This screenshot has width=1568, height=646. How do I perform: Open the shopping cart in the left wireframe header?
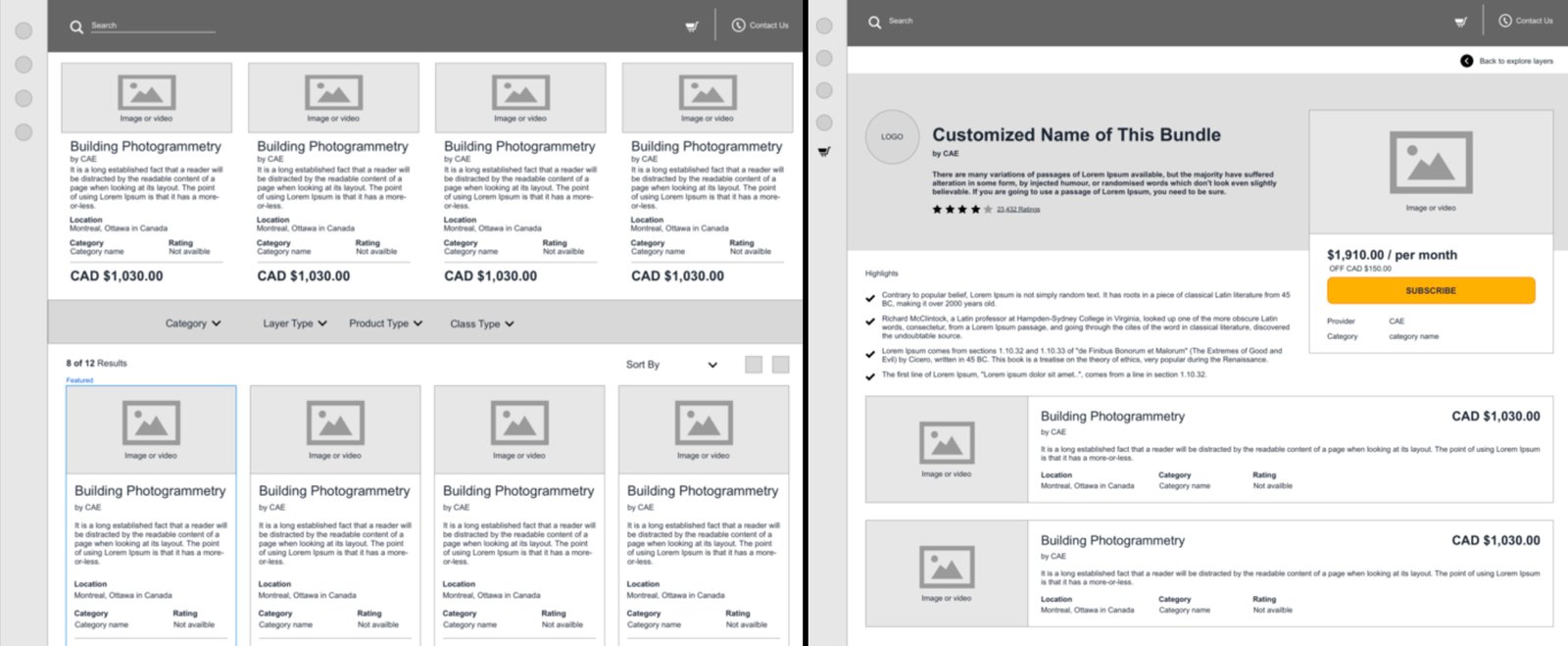pos(692,26)
